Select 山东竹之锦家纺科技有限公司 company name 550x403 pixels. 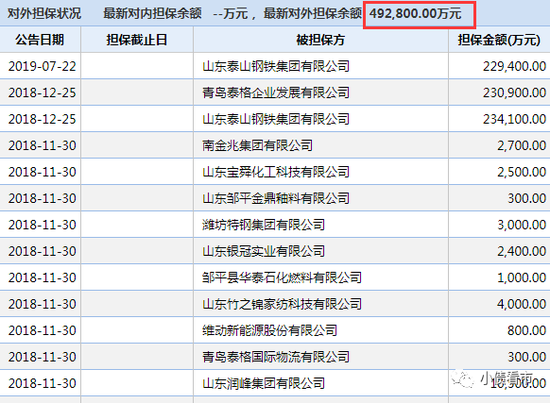click(x=282, y=304)
